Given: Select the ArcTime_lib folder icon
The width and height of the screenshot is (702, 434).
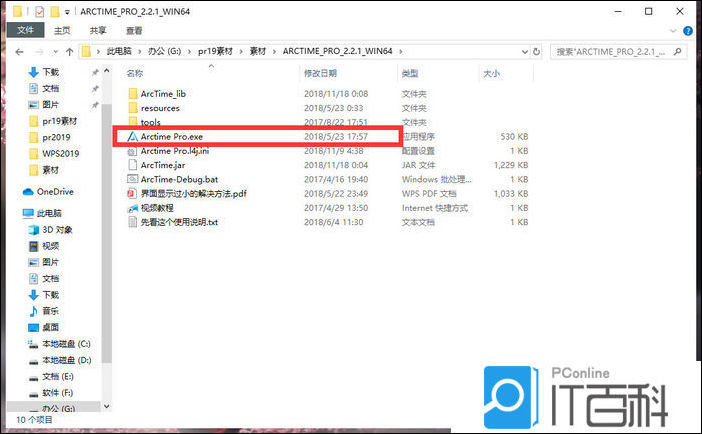Looking at the screenshot, I should [133, 94].
